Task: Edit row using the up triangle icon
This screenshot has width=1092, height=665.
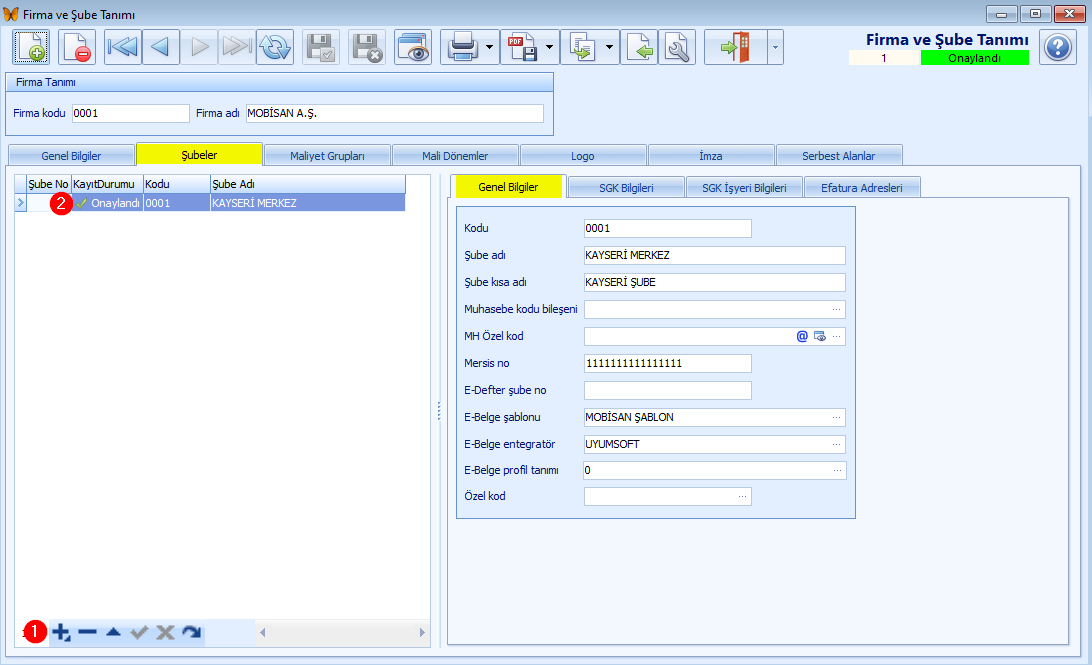Action: coord(114,632)
